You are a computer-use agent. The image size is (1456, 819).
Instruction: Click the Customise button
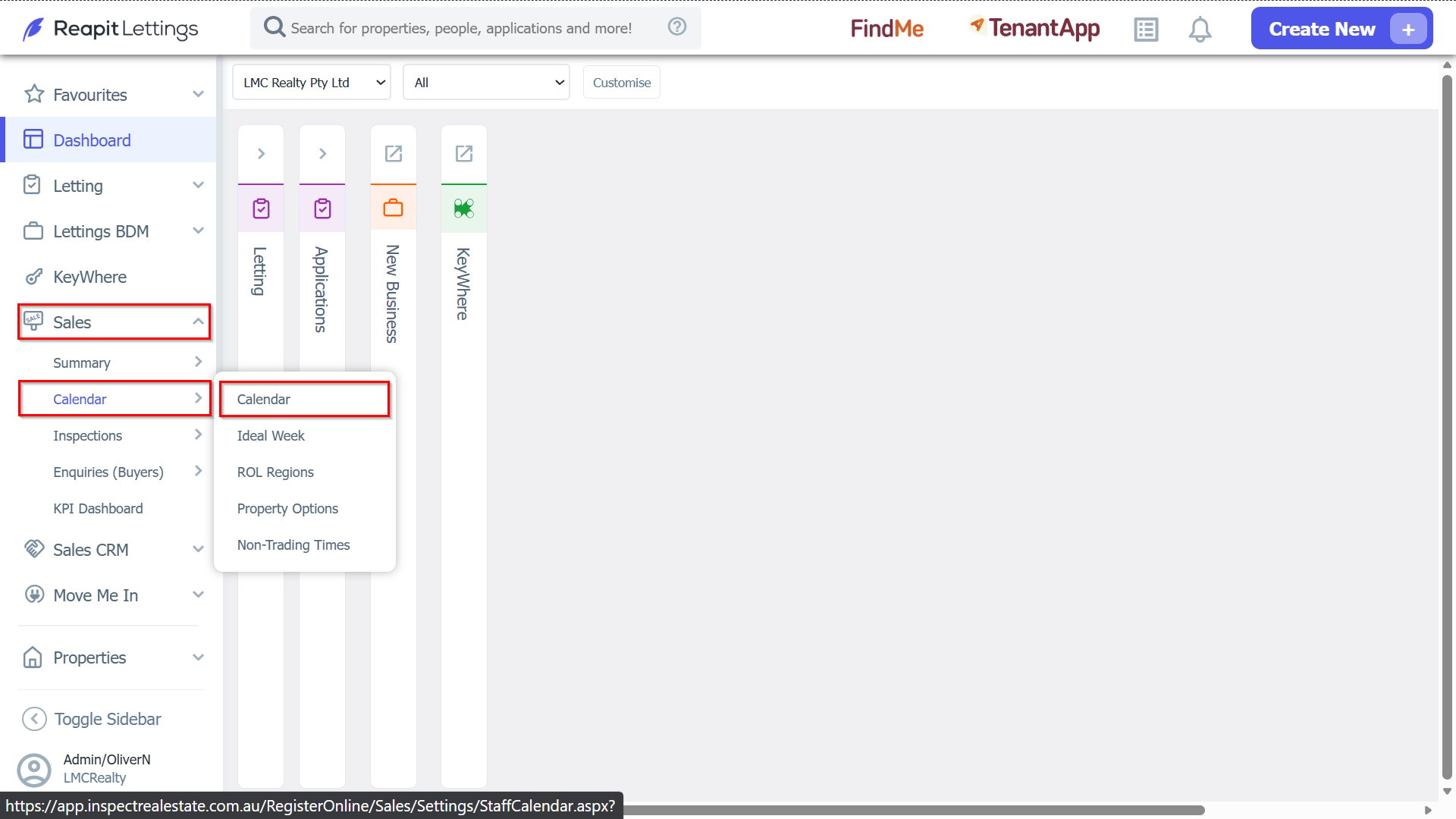[x=622, y=83]
